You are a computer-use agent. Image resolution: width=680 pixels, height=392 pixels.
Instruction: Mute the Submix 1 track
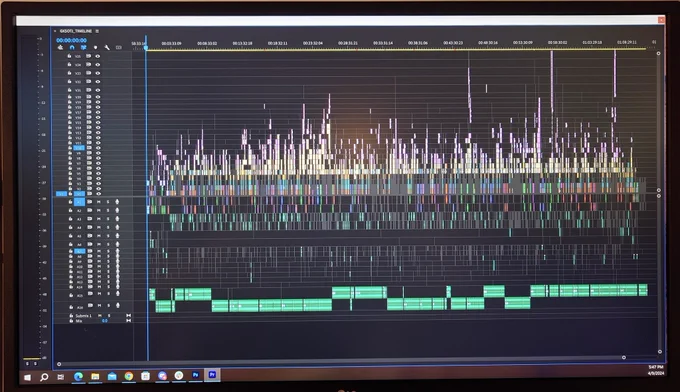(x=99, y=316)
